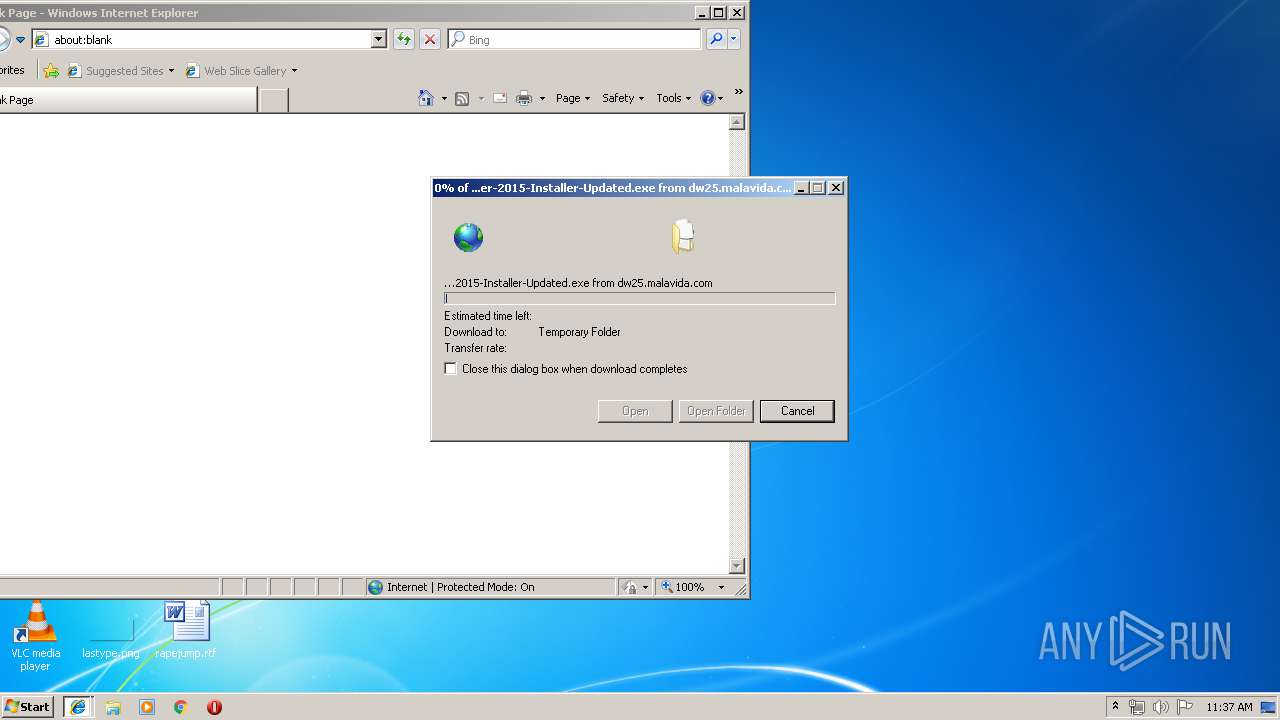Screen dimensions: 1280x720
Task: Click the Bing search magnifier button
Action: 715,39
